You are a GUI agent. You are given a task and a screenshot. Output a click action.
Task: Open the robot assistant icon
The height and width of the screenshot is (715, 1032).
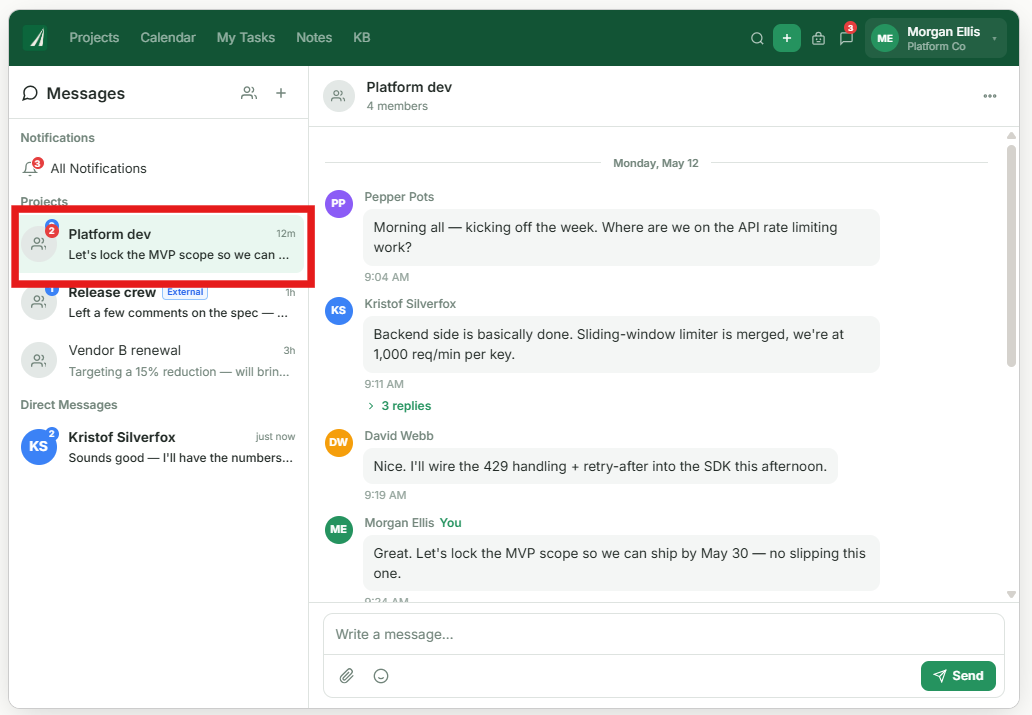coord(818,38)
